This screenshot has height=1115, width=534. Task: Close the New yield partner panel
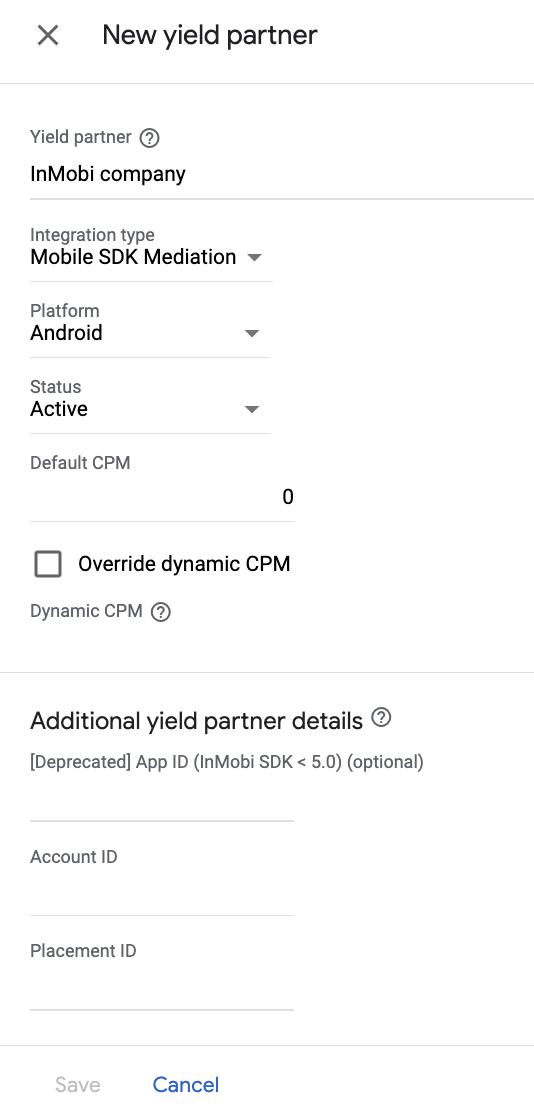tap(48, 35)
